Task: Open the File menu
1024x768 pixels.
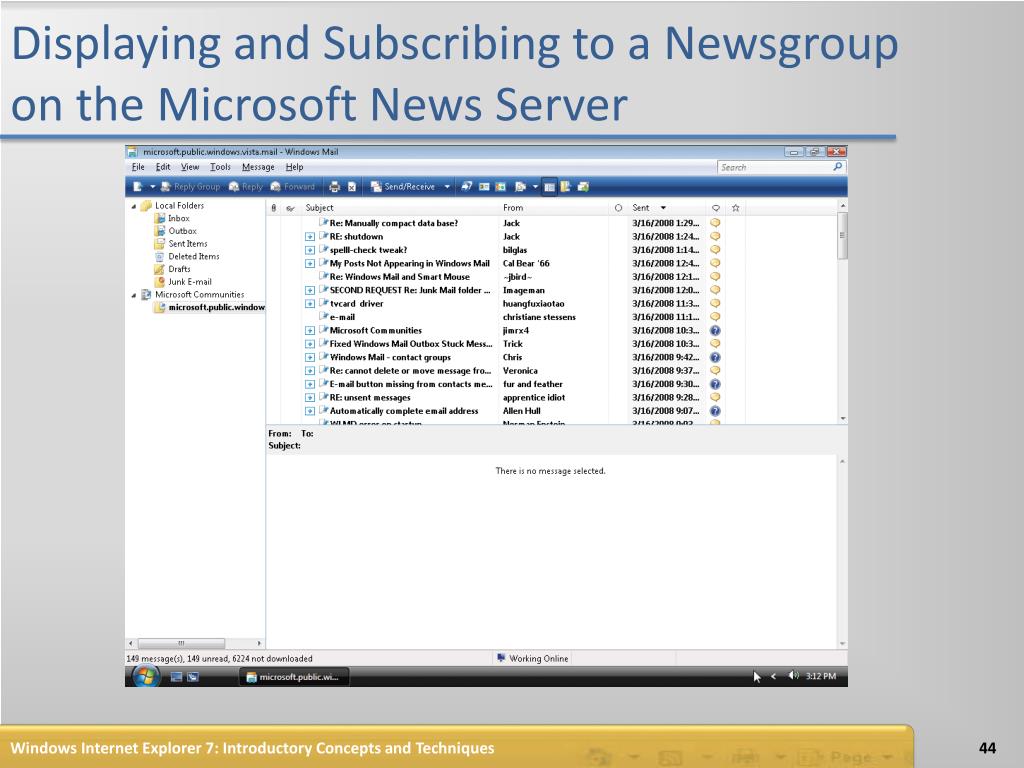Action: point(138,167)
